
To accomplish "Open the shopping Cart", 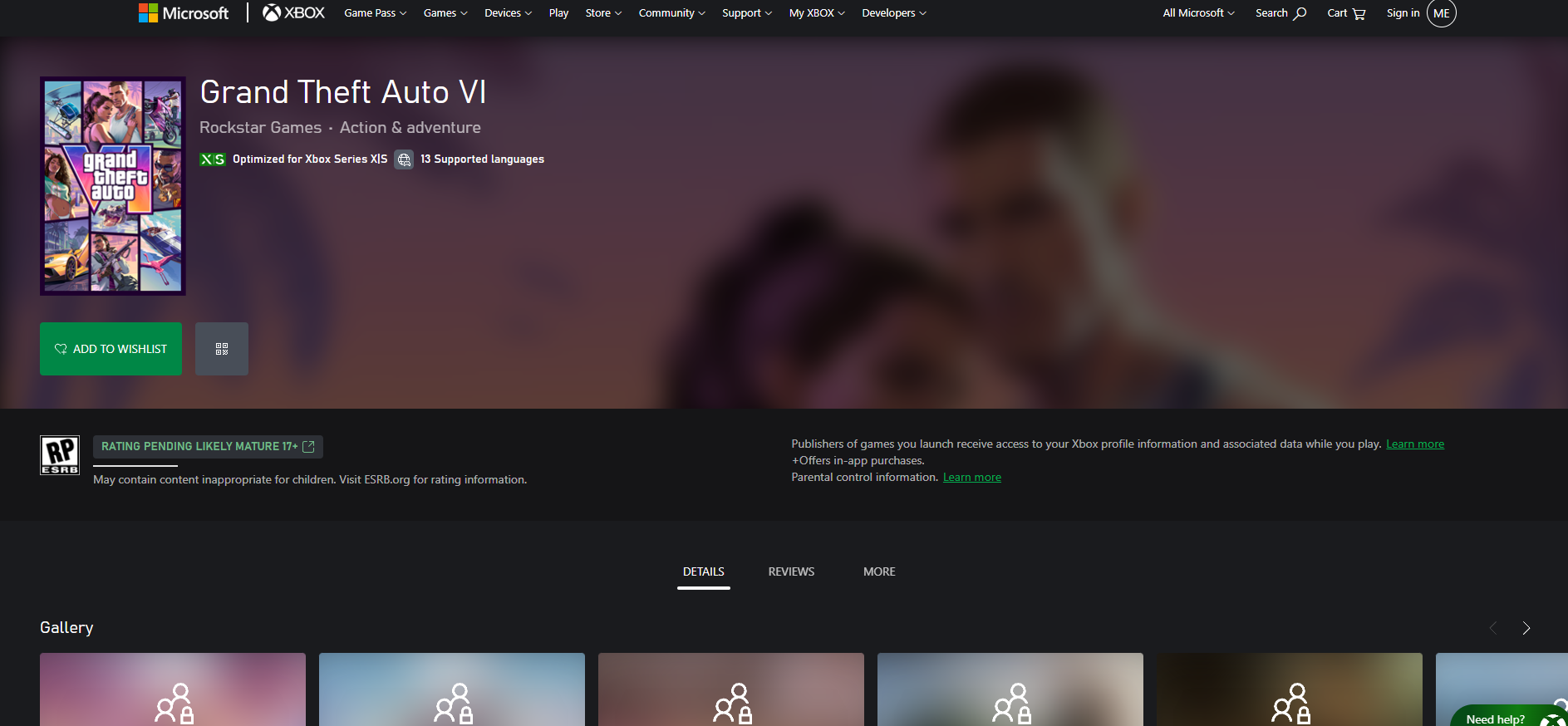I will click(1346, 13).
